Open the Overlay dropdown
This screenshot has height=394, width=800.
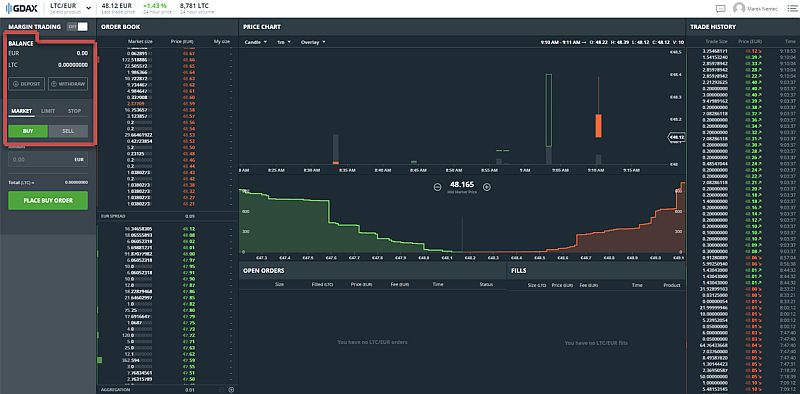[x=313, y=42]
